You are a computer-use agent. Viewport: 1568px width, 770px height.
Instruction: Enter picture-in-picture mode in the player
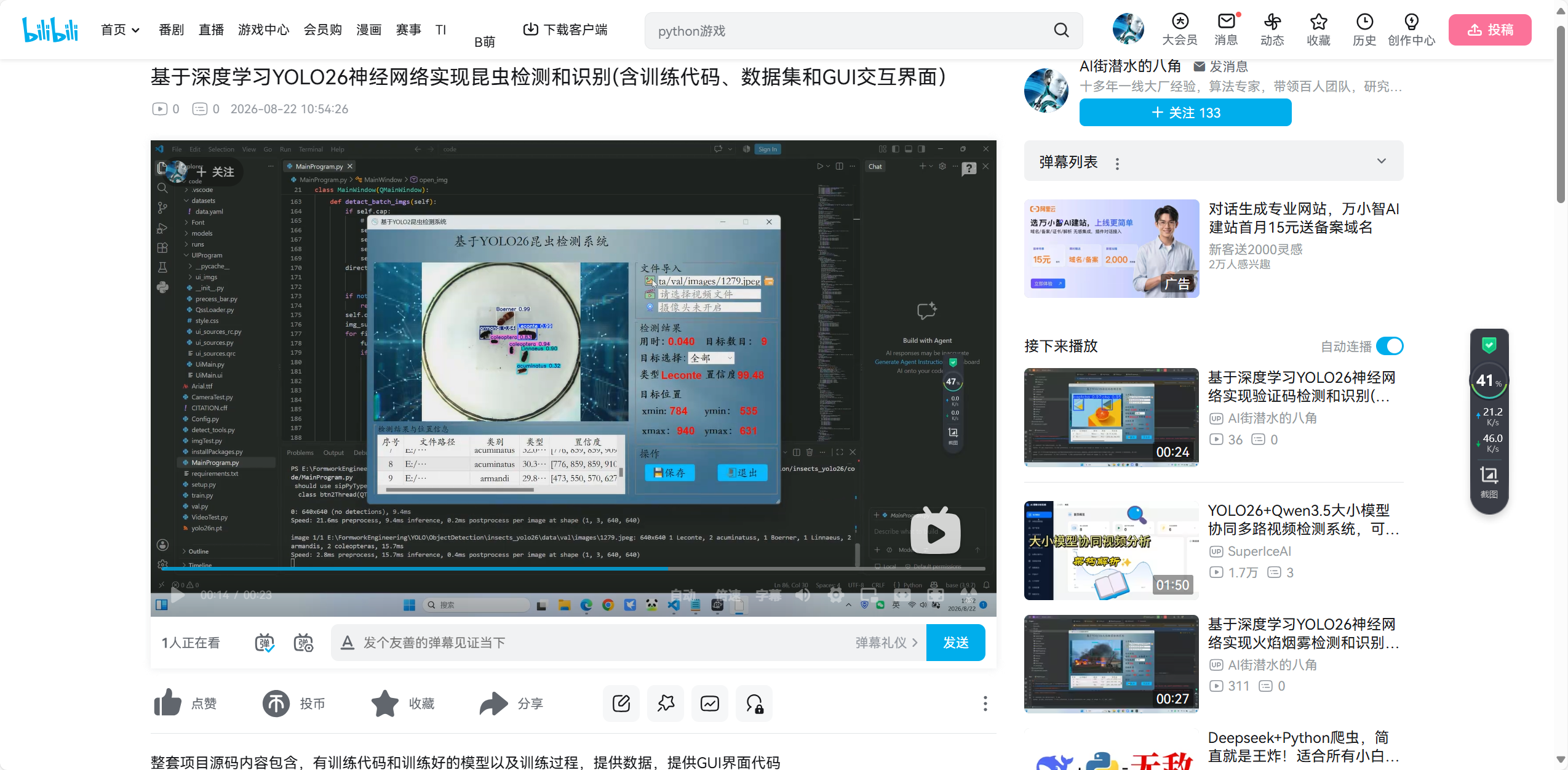(869, 595)
